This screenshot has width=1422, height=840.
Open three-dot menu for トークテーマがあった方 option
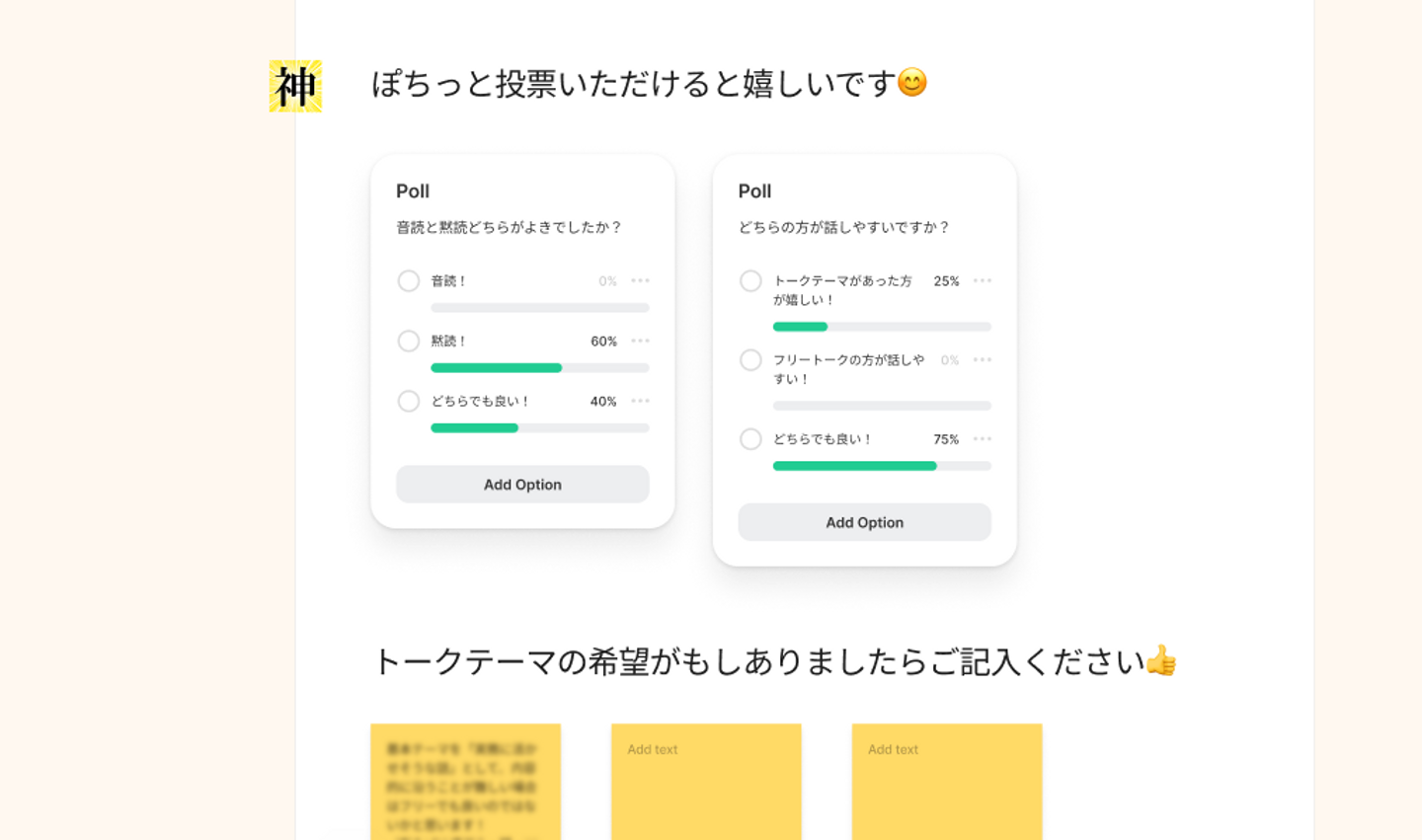982,280
